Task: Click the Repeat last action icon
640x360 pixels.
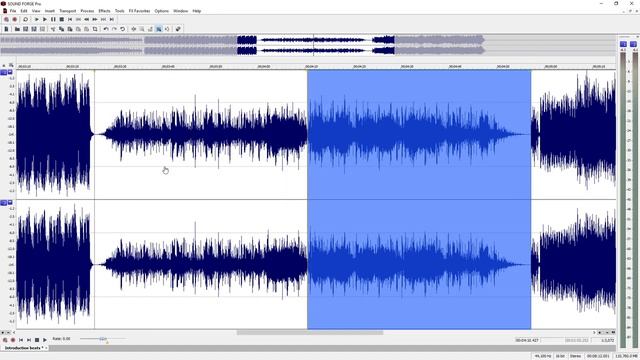Action: 122,29
